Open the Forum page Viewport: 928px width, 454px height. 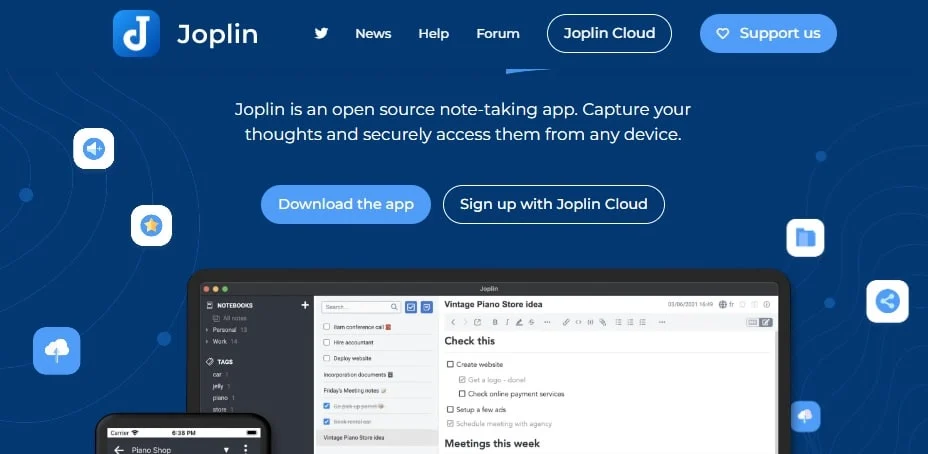(498, 34)
